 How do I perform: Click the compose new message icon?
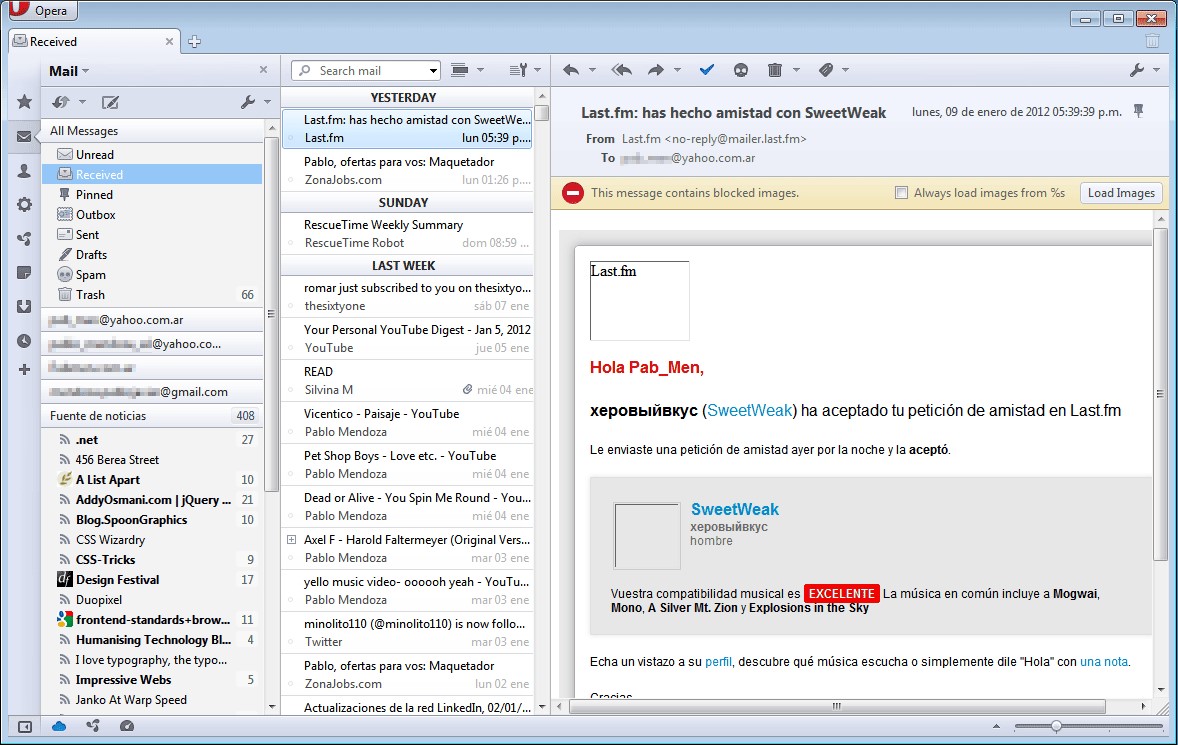(110, 102)
